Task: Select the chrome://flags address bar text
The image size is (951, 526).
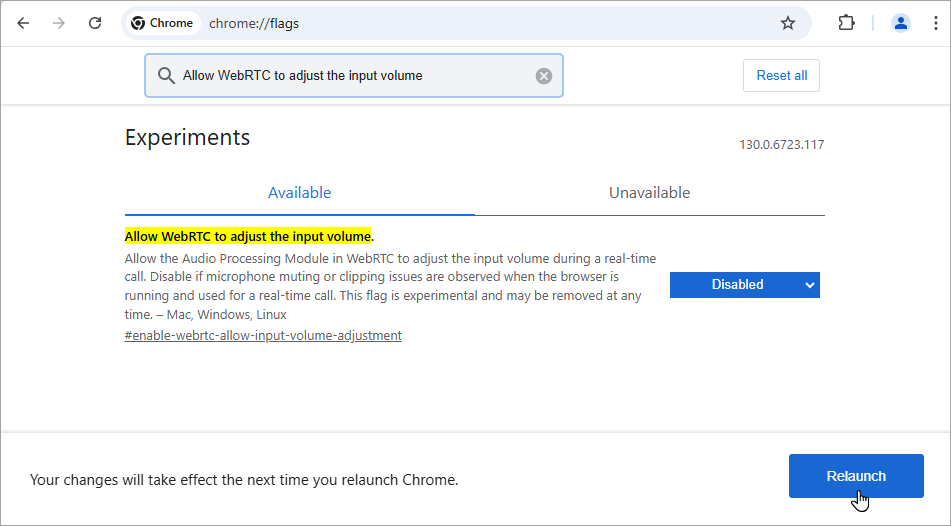Action: pyautogui.click(x=254, y=24)
